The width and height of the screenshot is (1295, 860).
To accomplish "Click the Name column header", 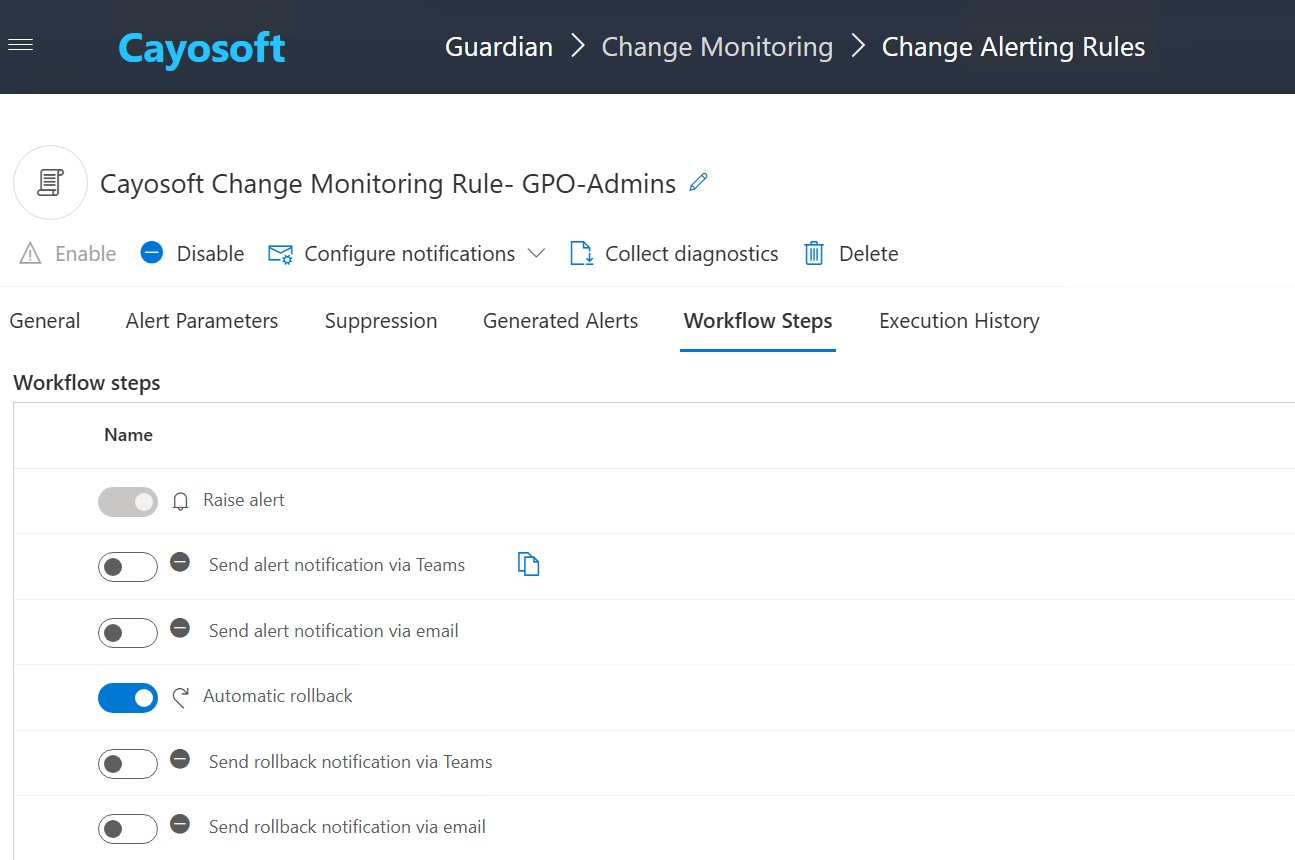I will tap(128, 435).
